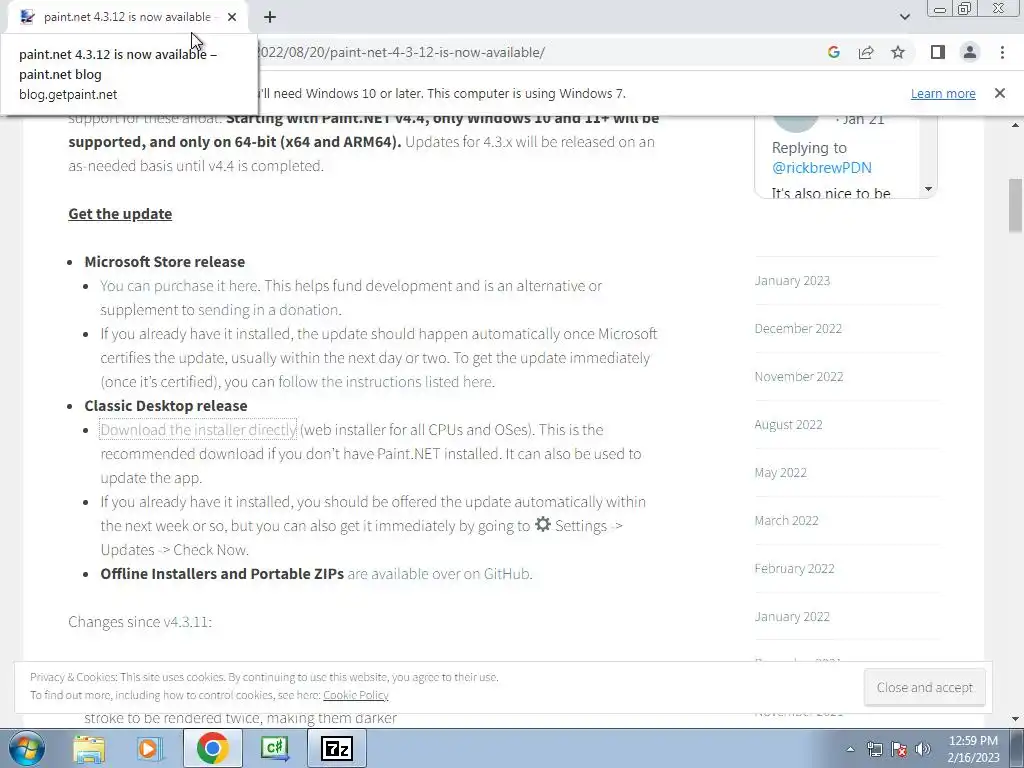Open the Chrome three-dot menu
The height and width of the screenshot is (768, 1024).
pos(1002,52)
